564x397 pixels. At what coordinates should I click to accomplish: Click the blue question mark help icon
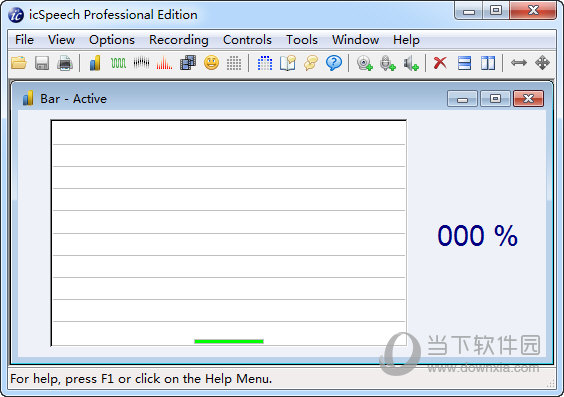(x=334, y=63)
